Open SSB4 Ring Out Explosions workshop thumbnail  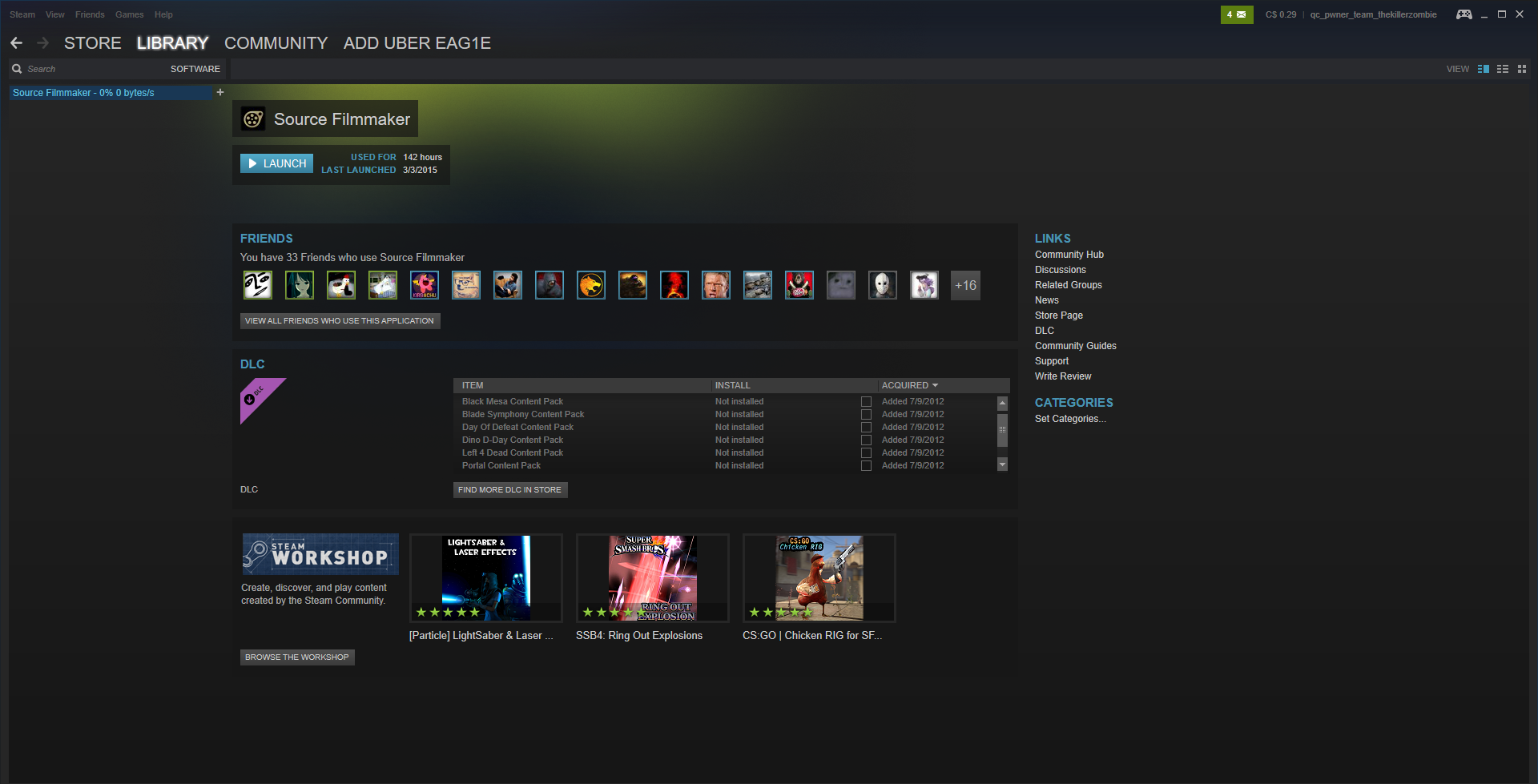click(653, 578)
